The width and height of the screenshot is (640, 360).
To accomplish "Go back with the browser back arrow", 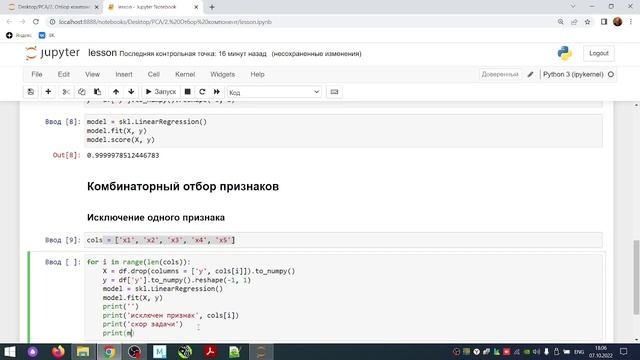I will [9, 22].
